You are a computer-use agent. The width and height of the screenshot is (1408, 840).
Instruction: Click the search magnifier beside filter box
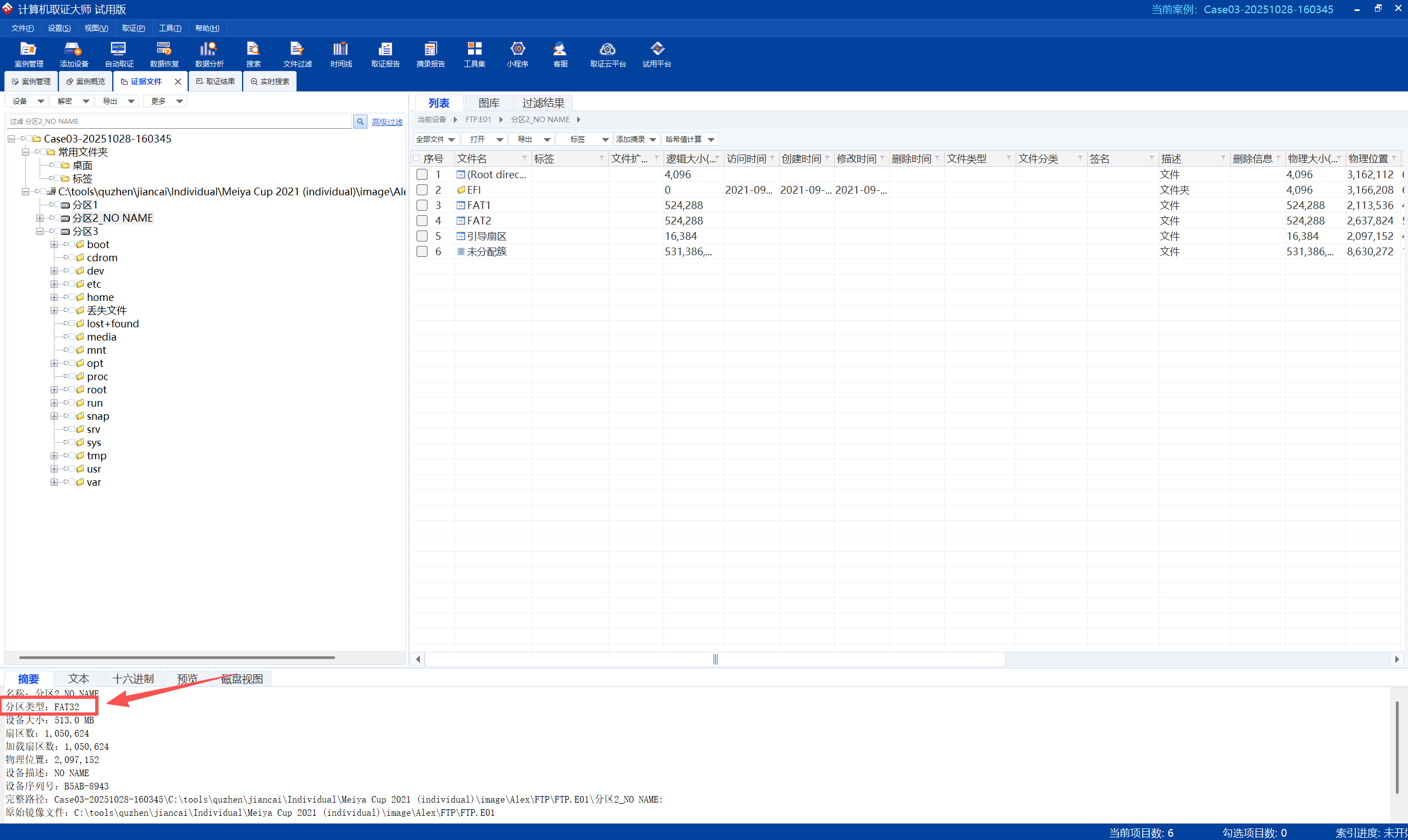pos(360,121)
